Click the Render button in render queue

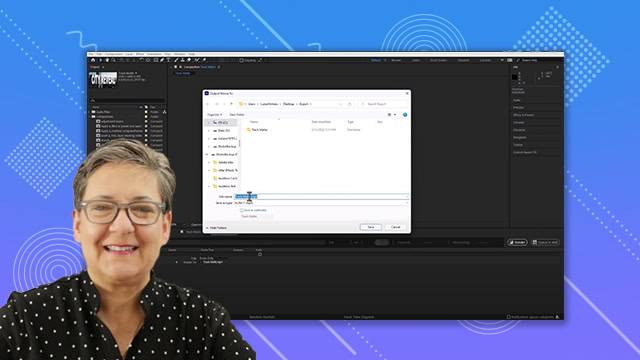(x=517, y=242)
